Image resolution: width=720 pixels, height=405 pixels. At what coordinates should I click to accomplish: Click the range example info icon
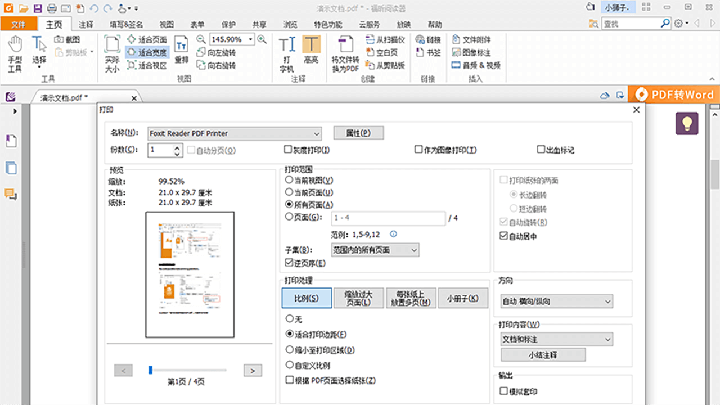[394, 234]
